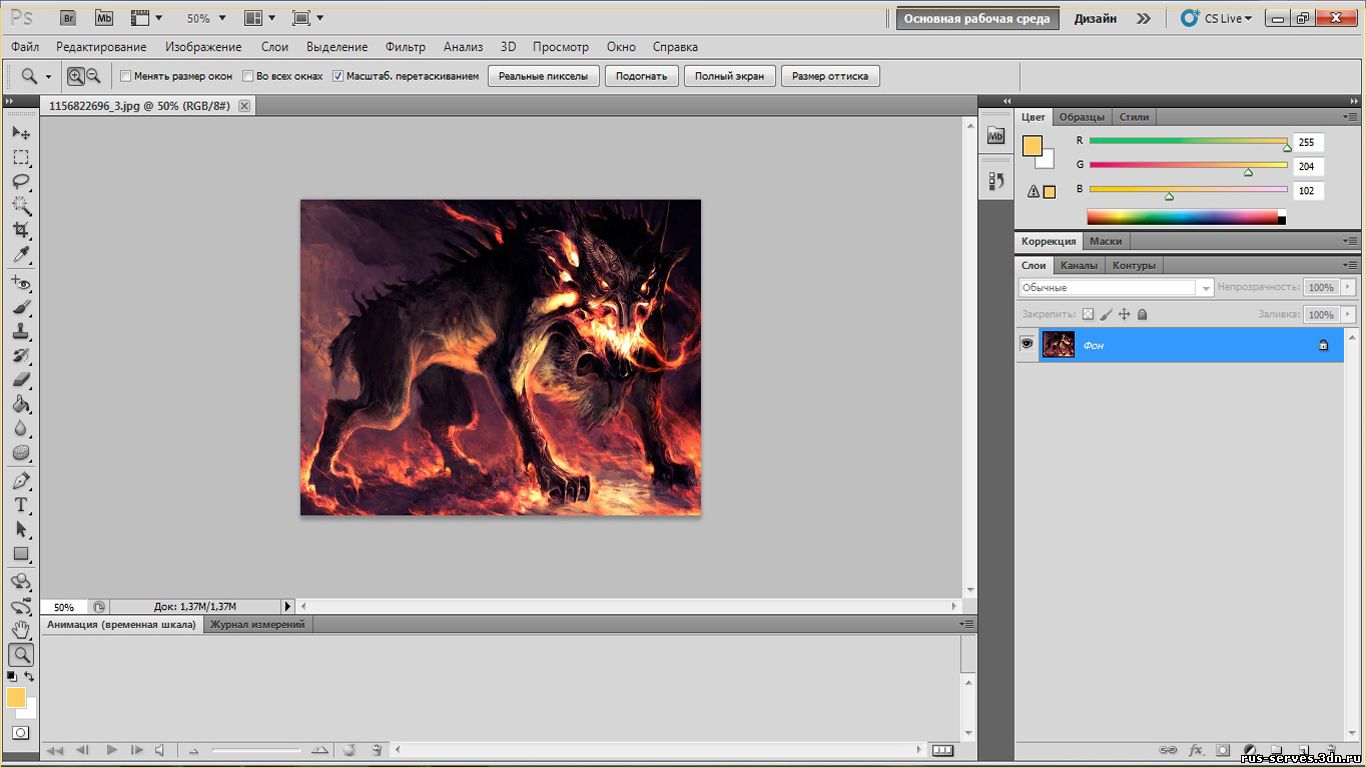Select the Paint Bucket tool
This screenshot has width=1366, height=768.
(20, 405)
